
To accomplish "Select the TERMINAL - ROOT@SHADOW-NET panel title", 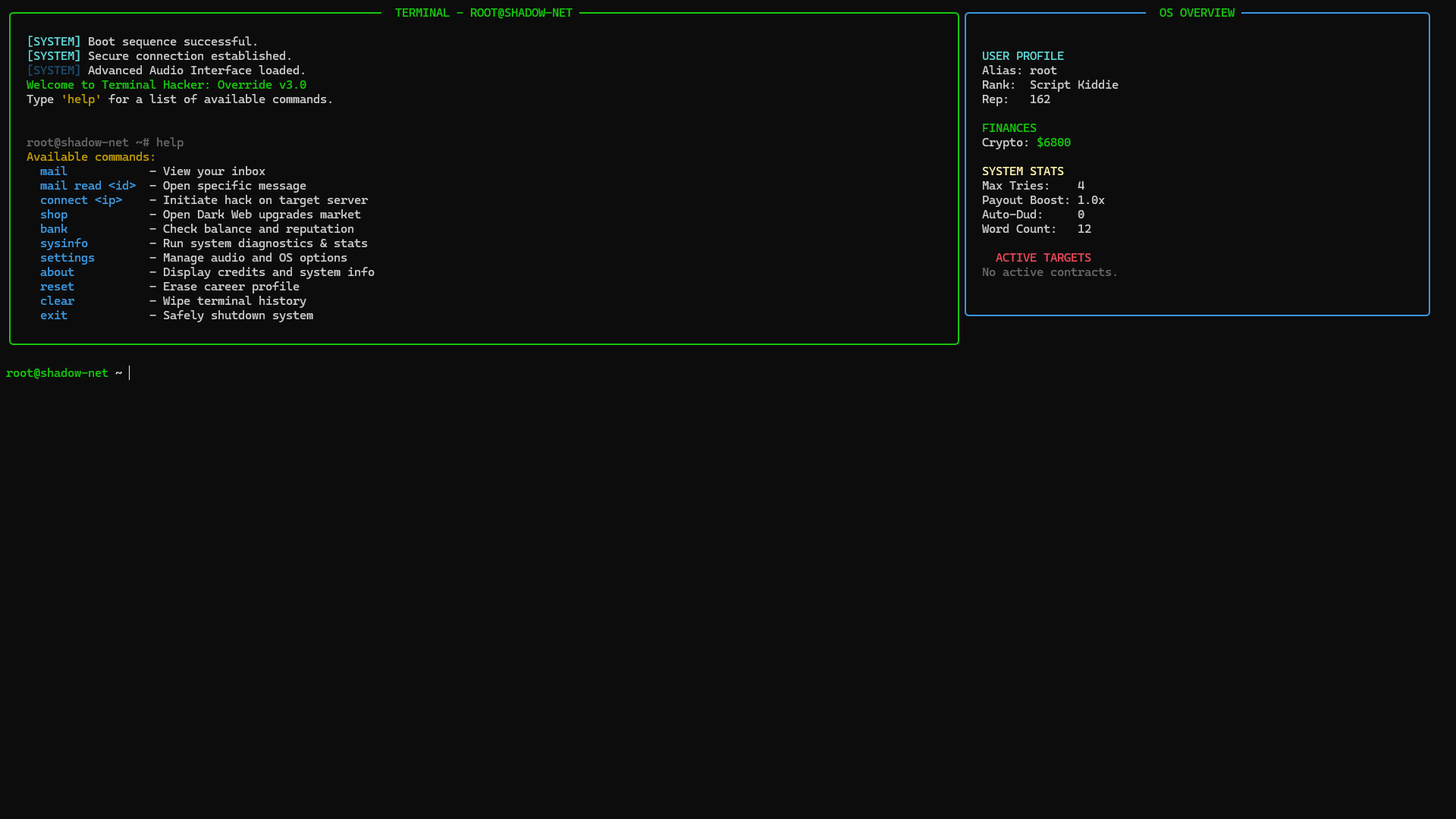I will coord(483,12).
